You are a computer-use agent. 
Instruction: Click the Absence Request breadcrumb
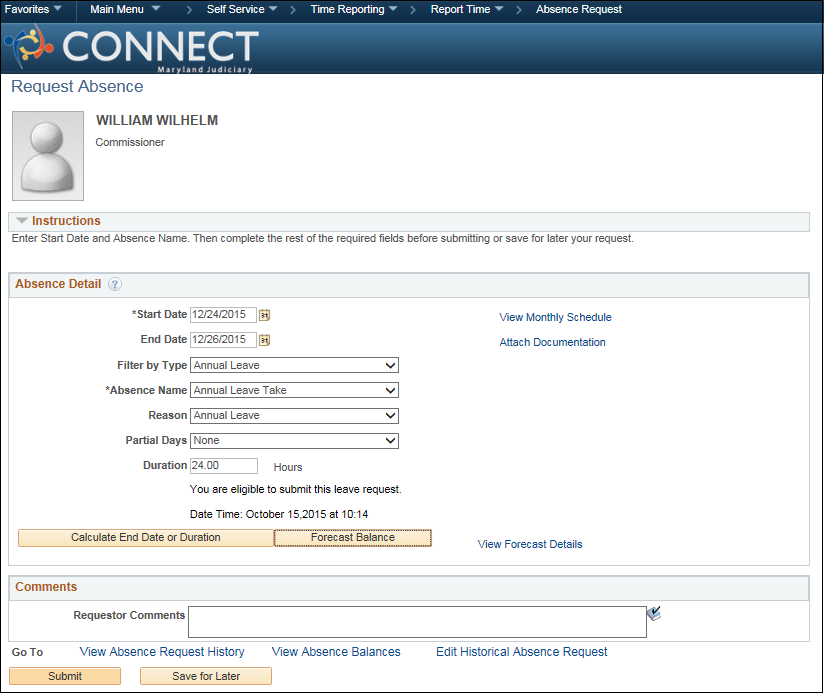click(579, 9)
